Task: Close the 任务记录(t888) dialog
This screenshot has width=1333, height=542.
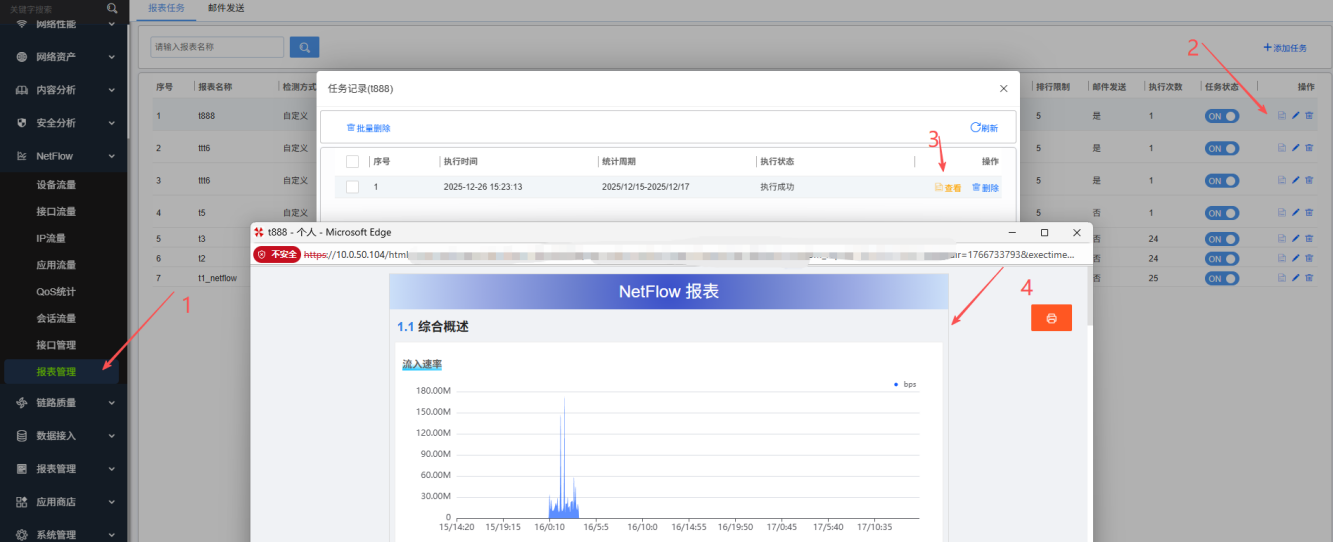Action: point(1003,89)
